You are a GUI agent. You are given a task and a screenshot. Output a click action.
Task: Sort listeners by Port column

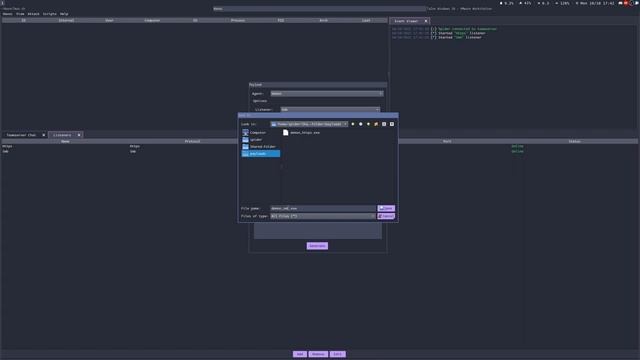coord(447,141)
